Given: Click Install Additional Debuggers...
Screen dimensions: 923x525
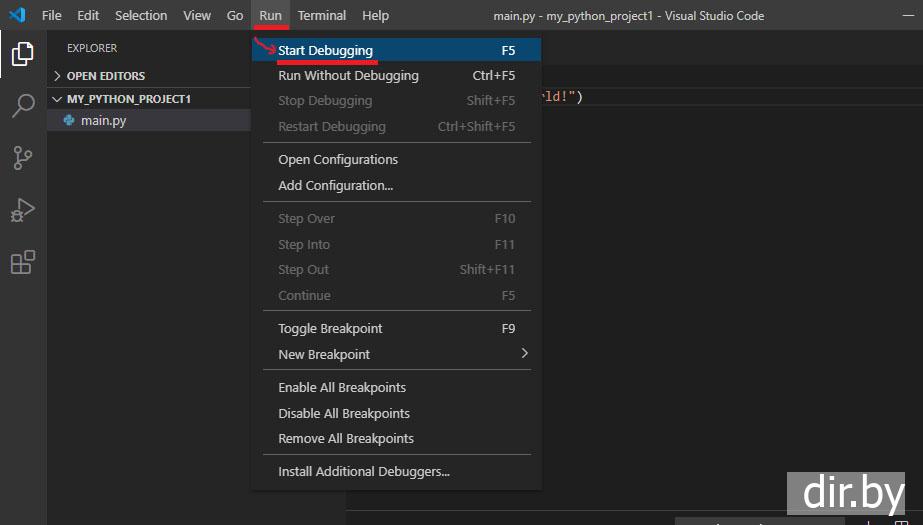Looking at the screenshot, I should click(x=363, y=471).
